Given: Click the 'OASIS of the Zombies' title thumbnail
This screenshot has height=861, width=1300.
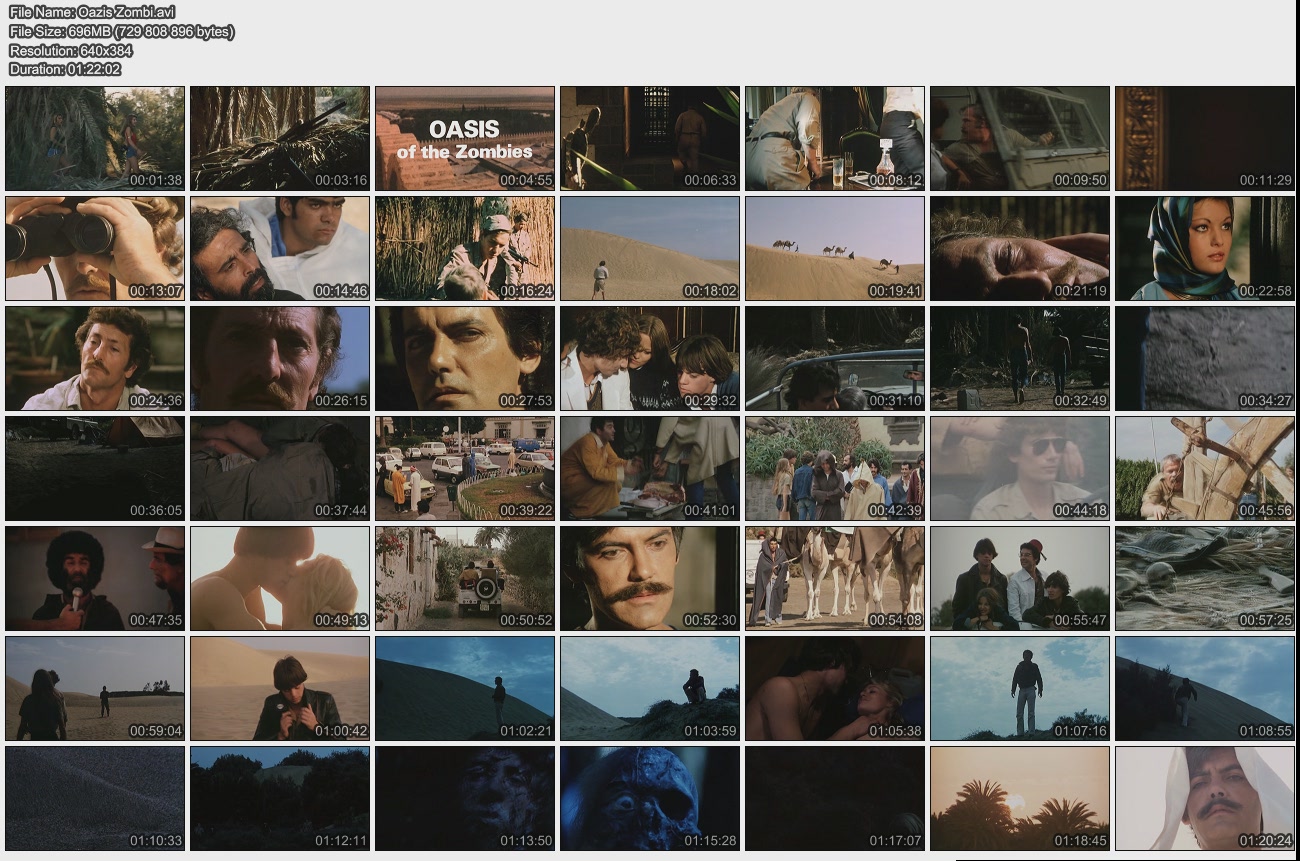Looking at the screenshot, I should [x=465, y=138].
